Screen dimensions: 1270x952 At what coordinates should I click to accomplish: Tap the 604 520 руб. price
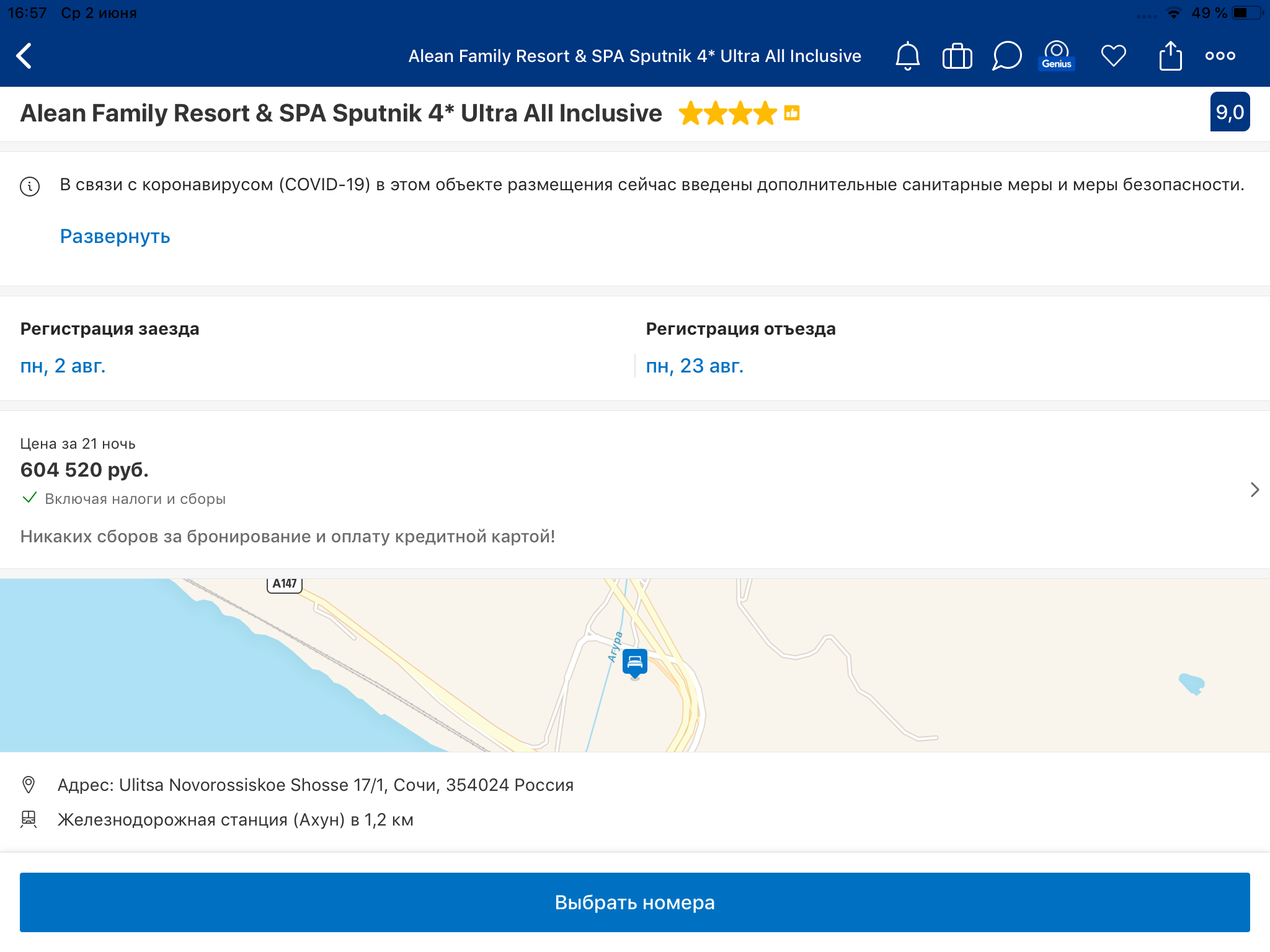click(84, 470)
